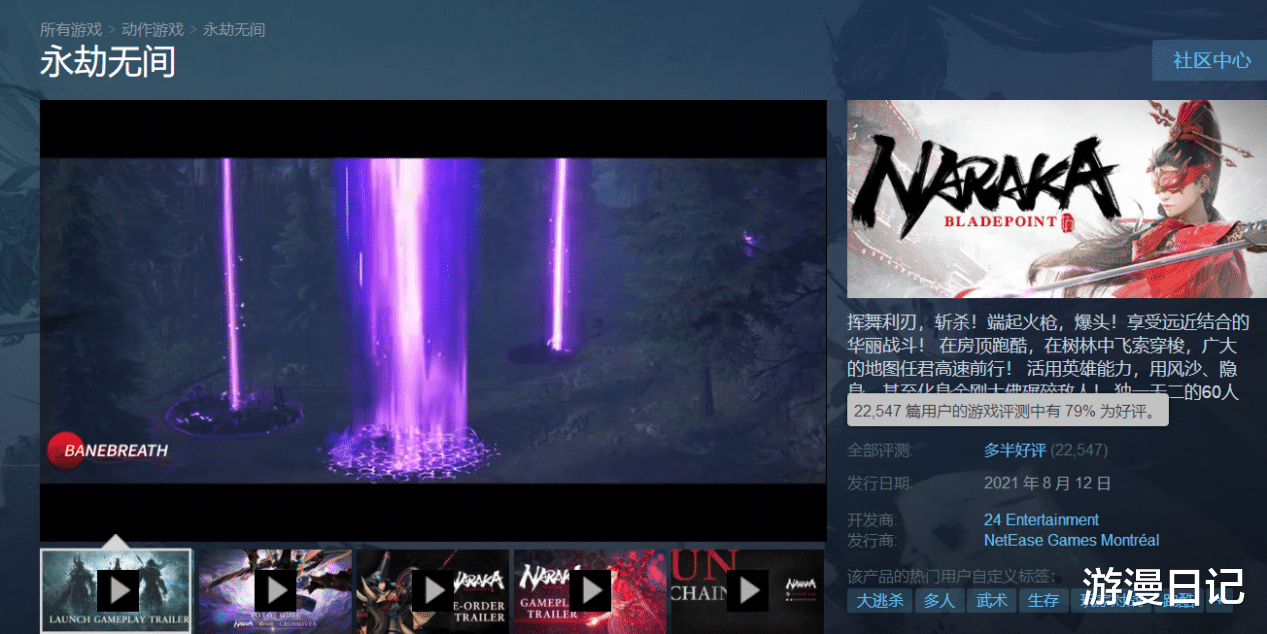Screen dimensions: 1267x634
Task: Play the Pre-Order Trailer thumbnail
Action: pos(433,591)
